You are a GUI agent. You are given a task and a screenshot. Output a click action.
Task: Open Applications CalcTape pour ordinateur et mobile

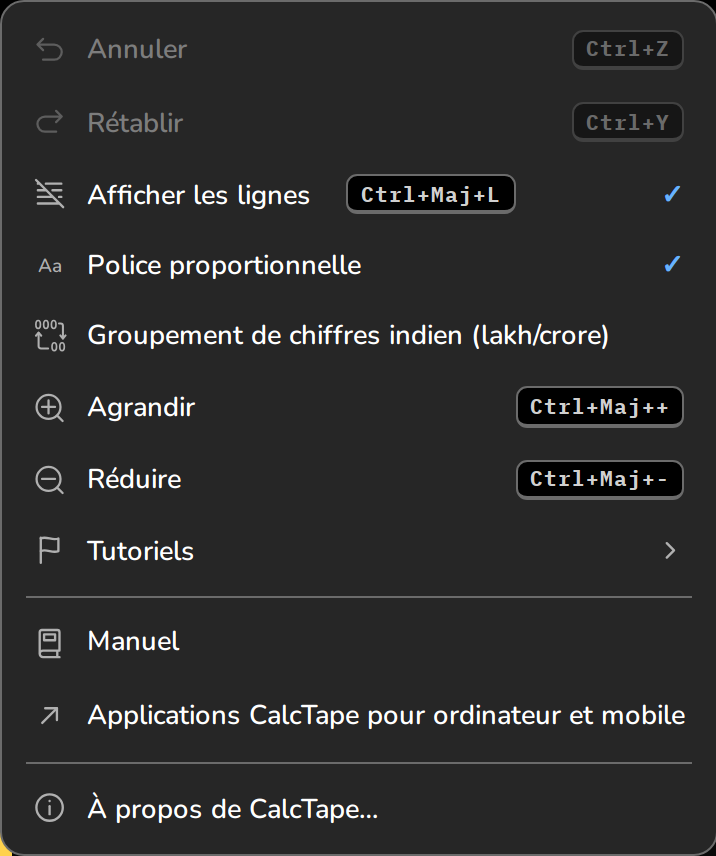tap(358, 715)
